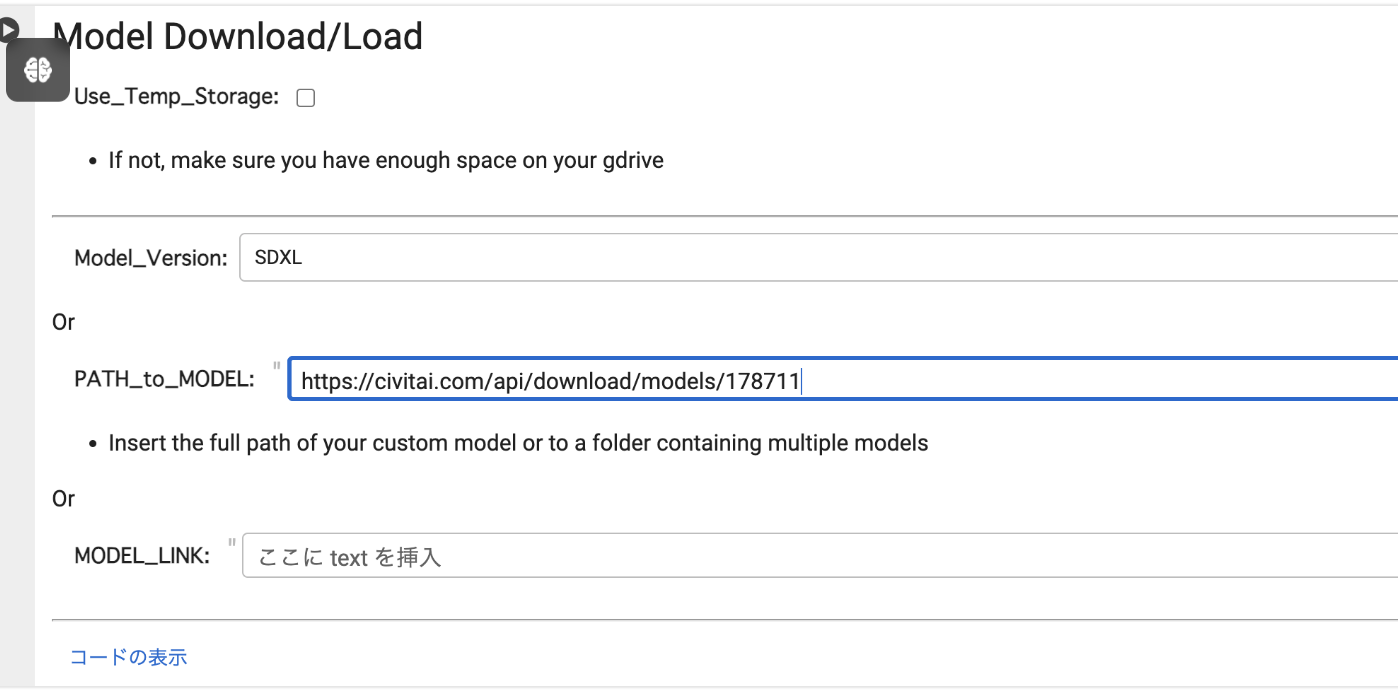Click the Model_Version label text
Viewport: 1398px width, 692px height.
point(151,258)
